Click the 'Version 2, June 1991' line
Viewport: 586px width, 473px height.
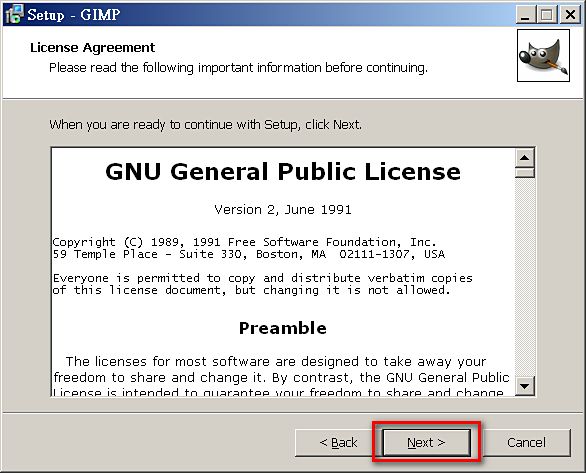click(x=283, y=210)
